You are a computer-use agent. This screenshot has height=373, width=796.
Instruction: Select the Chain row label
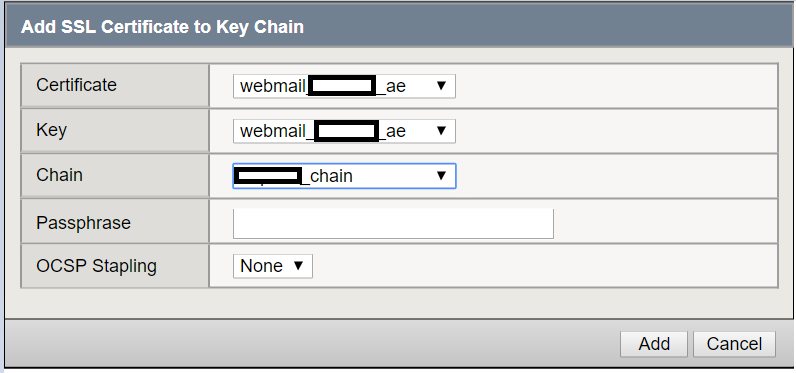point(59,175)
